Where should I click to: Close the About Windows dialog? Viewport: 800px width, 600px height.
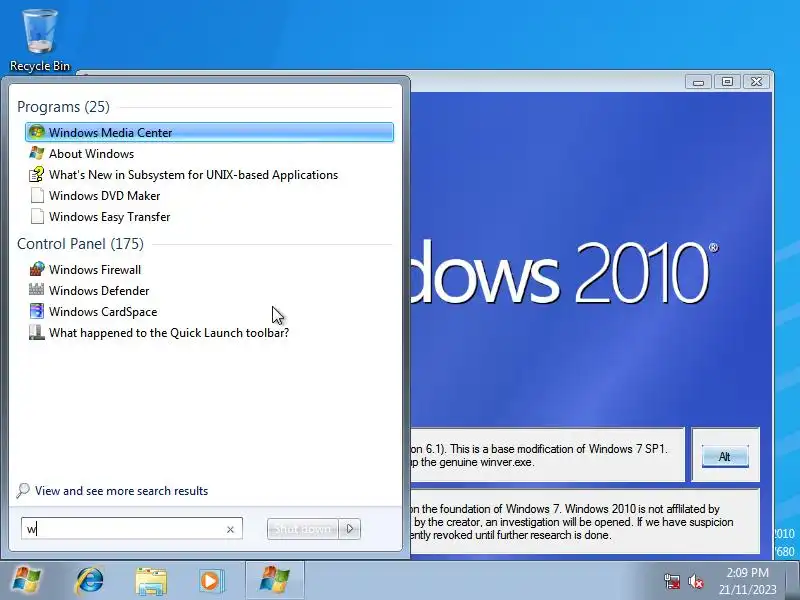(x=757, y=82)
